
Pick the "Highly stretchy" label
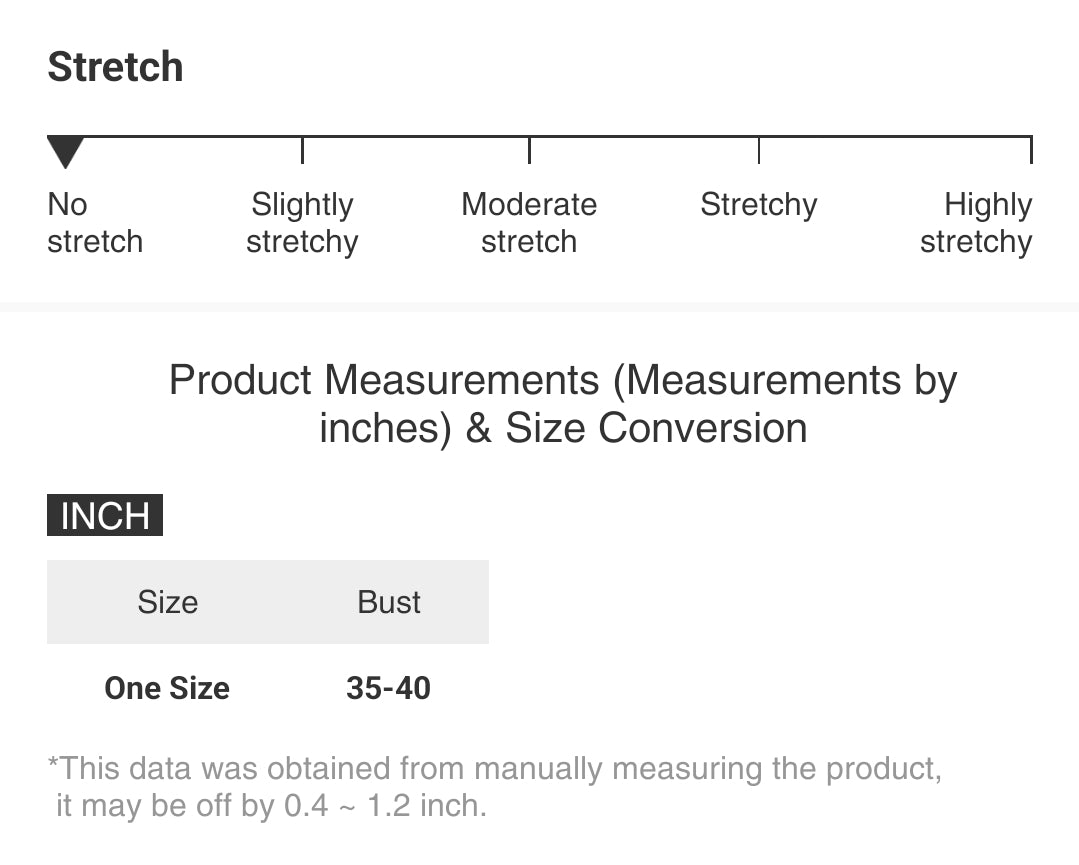(976, 223)
